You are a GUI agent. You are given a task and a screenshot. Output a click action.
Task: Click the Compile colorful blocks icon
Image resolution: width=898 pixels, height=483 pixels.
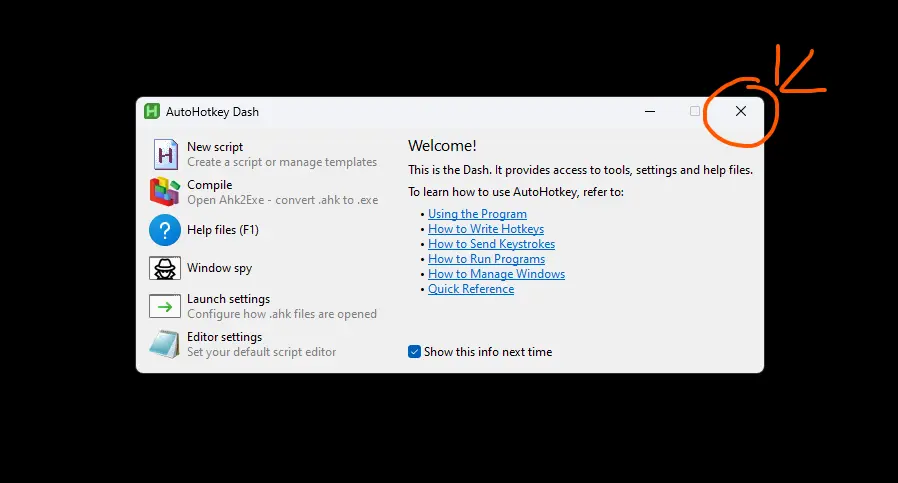pos(165,191)
